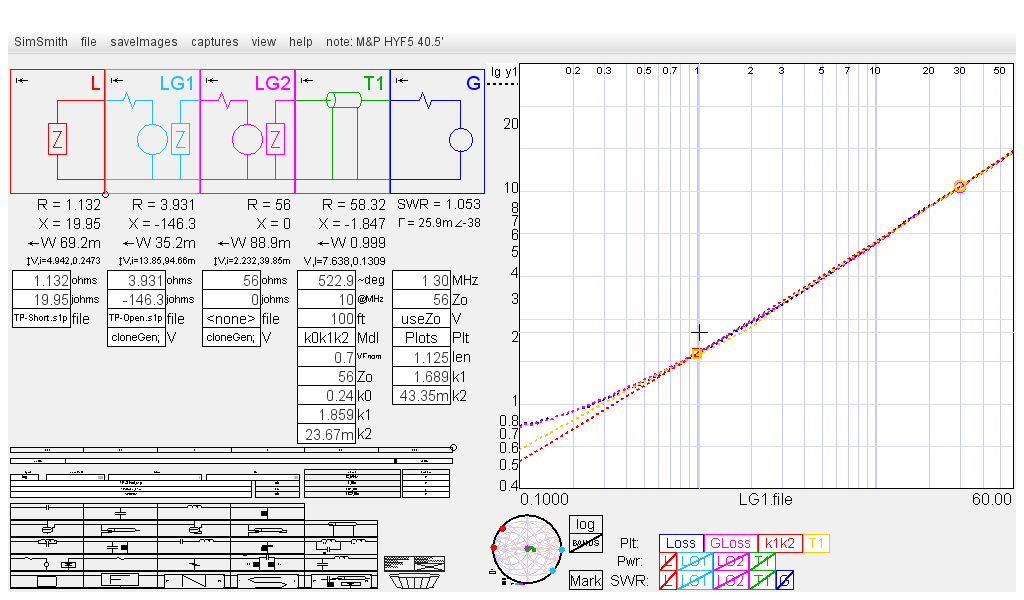The image size is (1024, 600).
Task: Pick the empty rectangle block palette component
Action: tap(47, 580)
